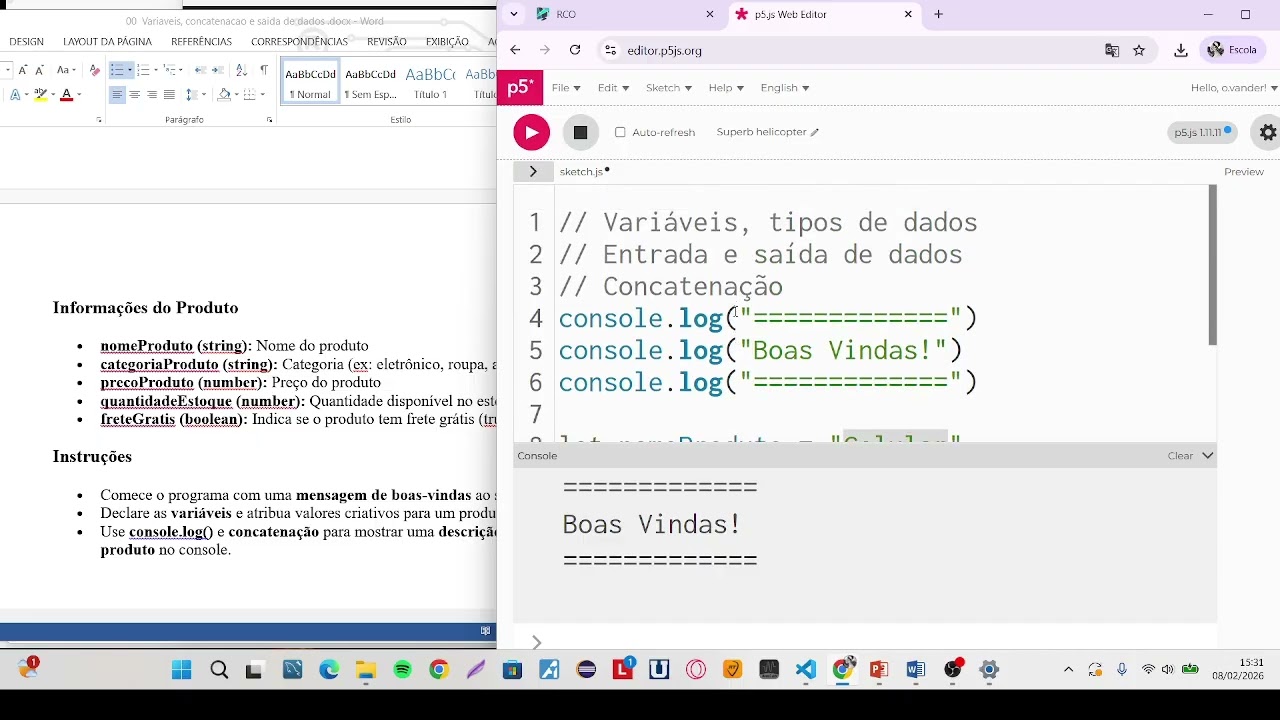Apply red font color in Word

pos(66,95)
